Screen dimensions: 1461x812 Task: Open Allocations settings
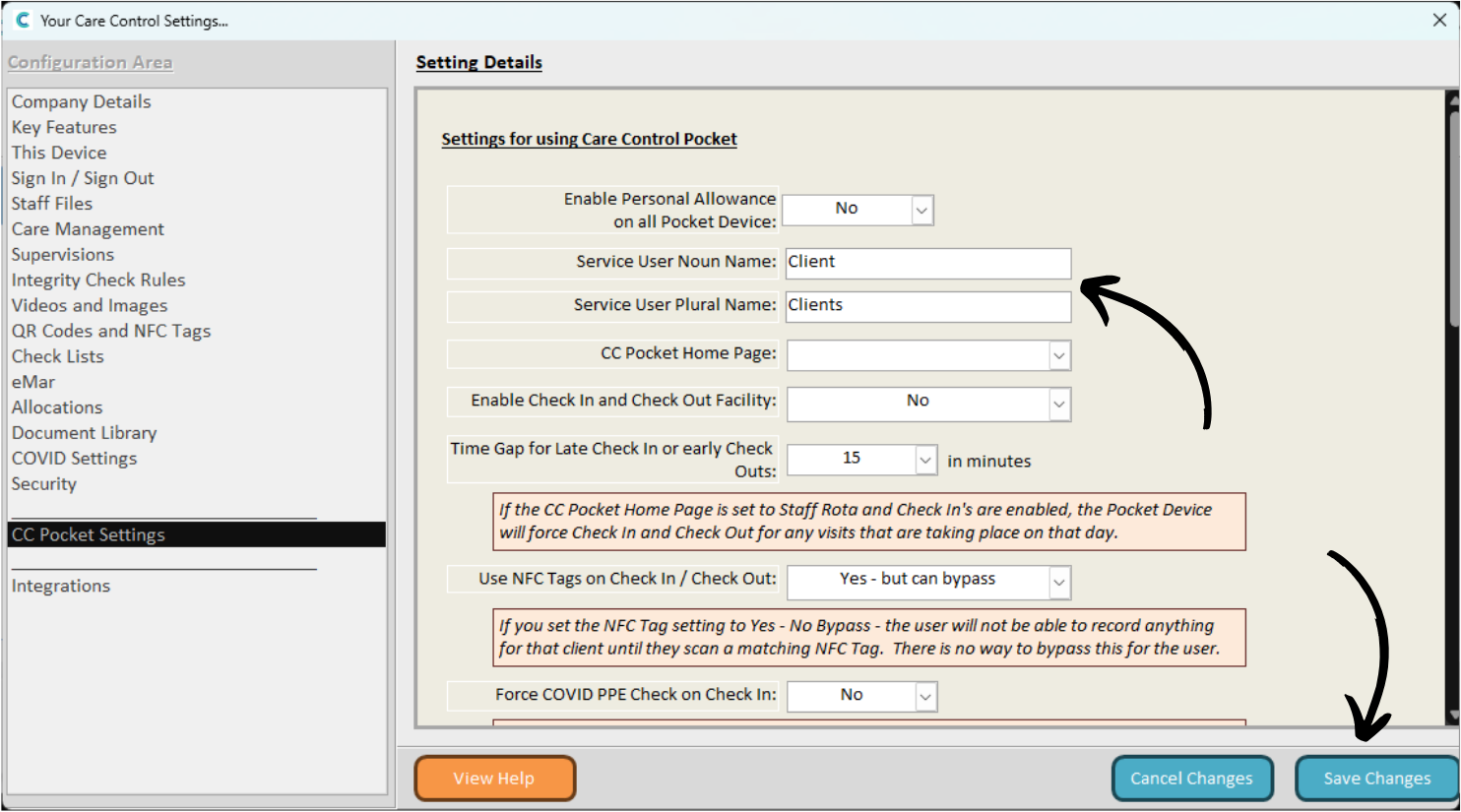click(57, 407)
